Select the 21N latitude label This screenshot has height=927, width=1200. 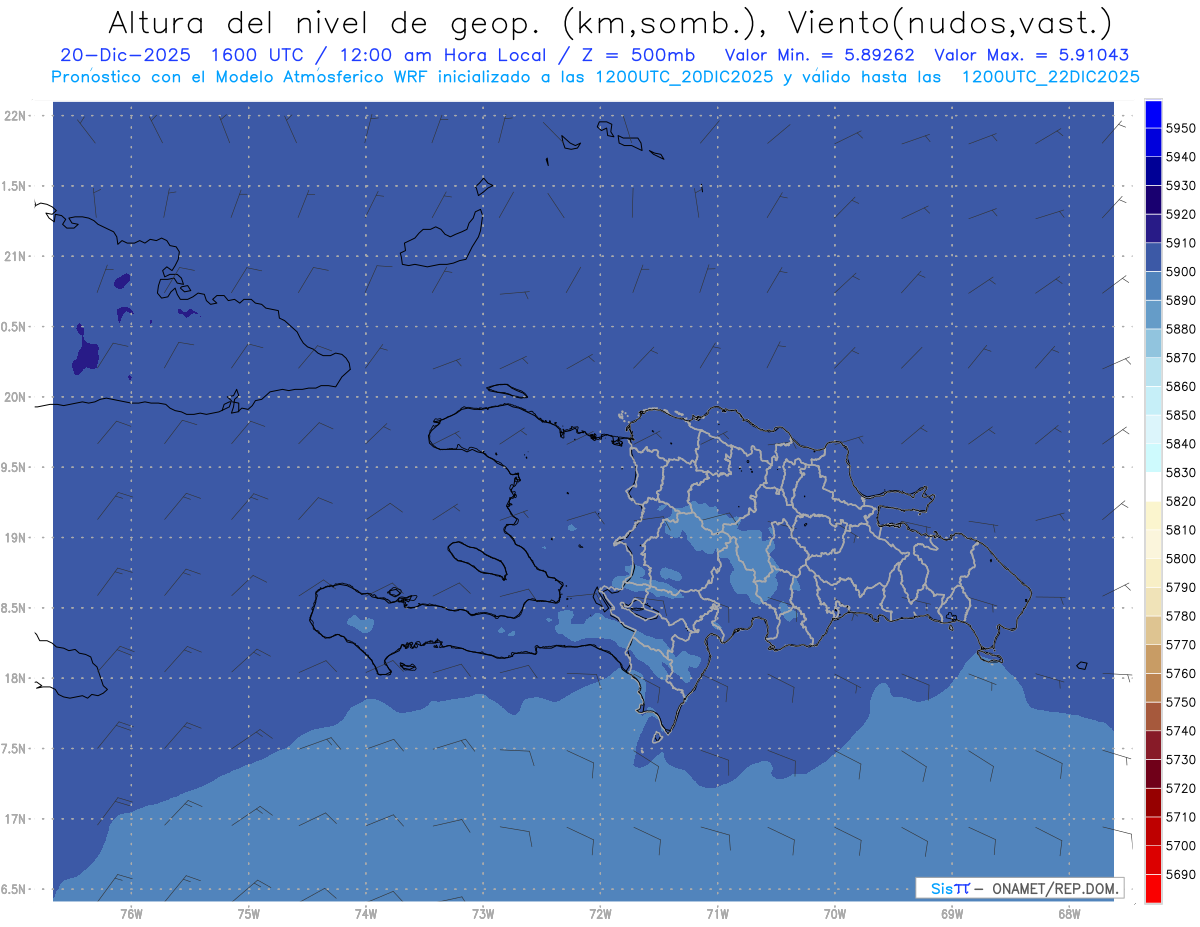15,257
